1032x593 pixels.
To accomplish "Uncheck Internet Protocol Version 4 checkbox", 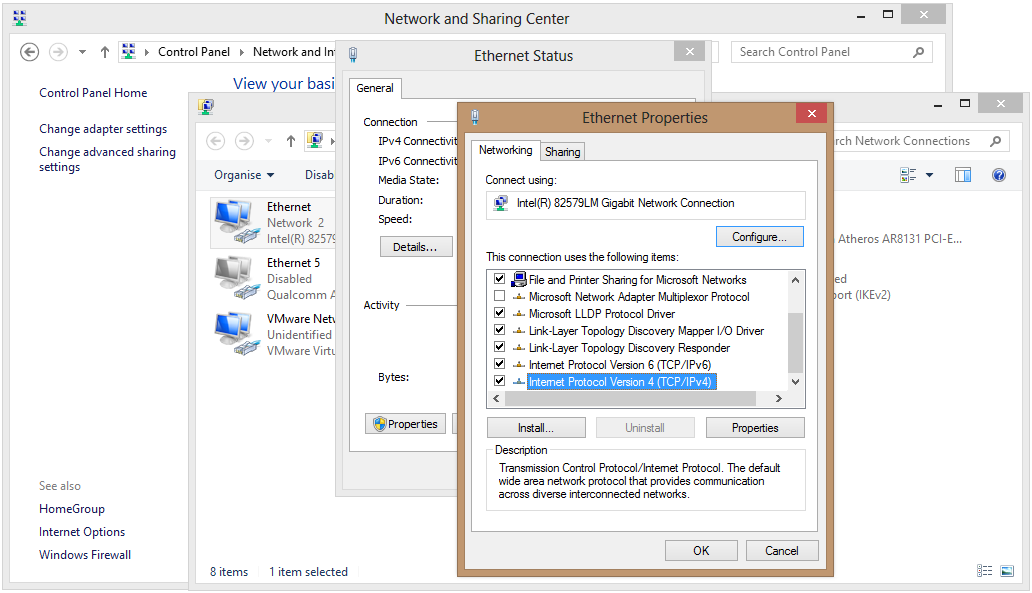I will pos(500,381).
